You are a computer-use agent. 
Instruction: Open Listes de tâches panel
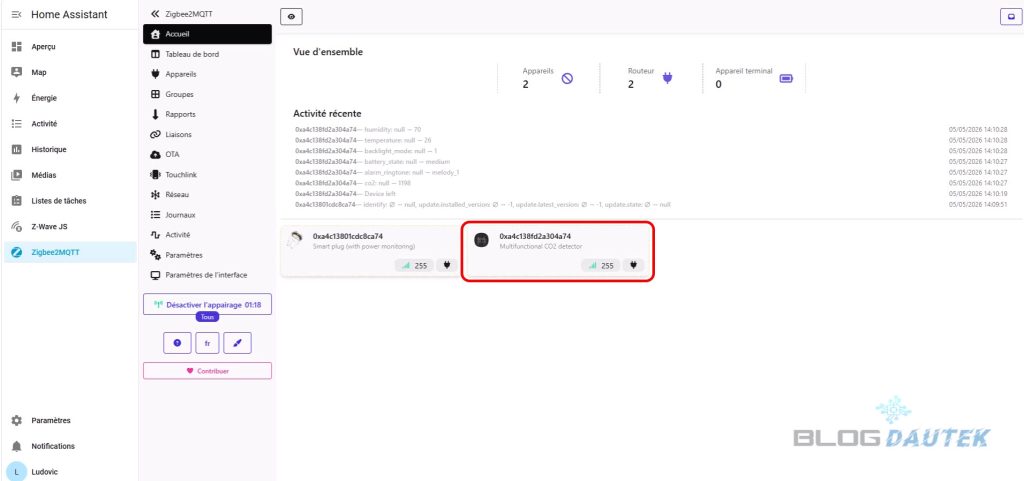(x=70, y=201)
